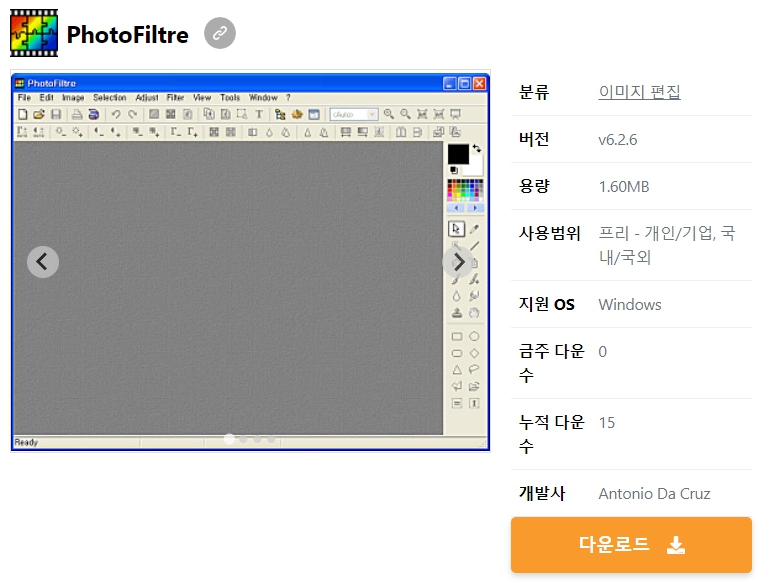Select the Line tool

pos(474,246)
